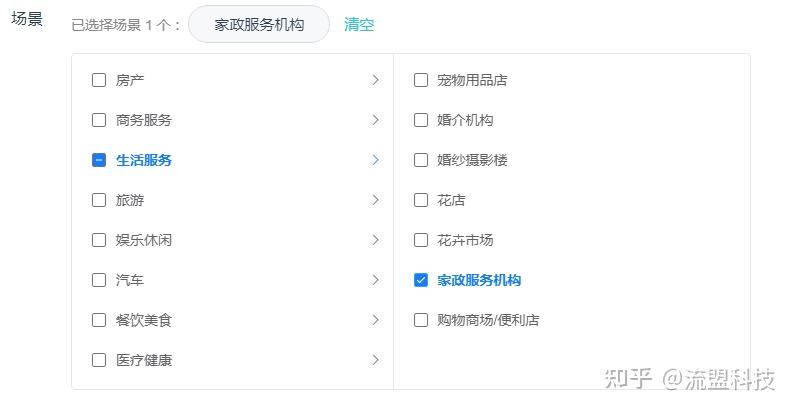Uncheck the 家政服务机构 checkbox
This screenshot has width=795, height=412.
[x=421, y=280]
